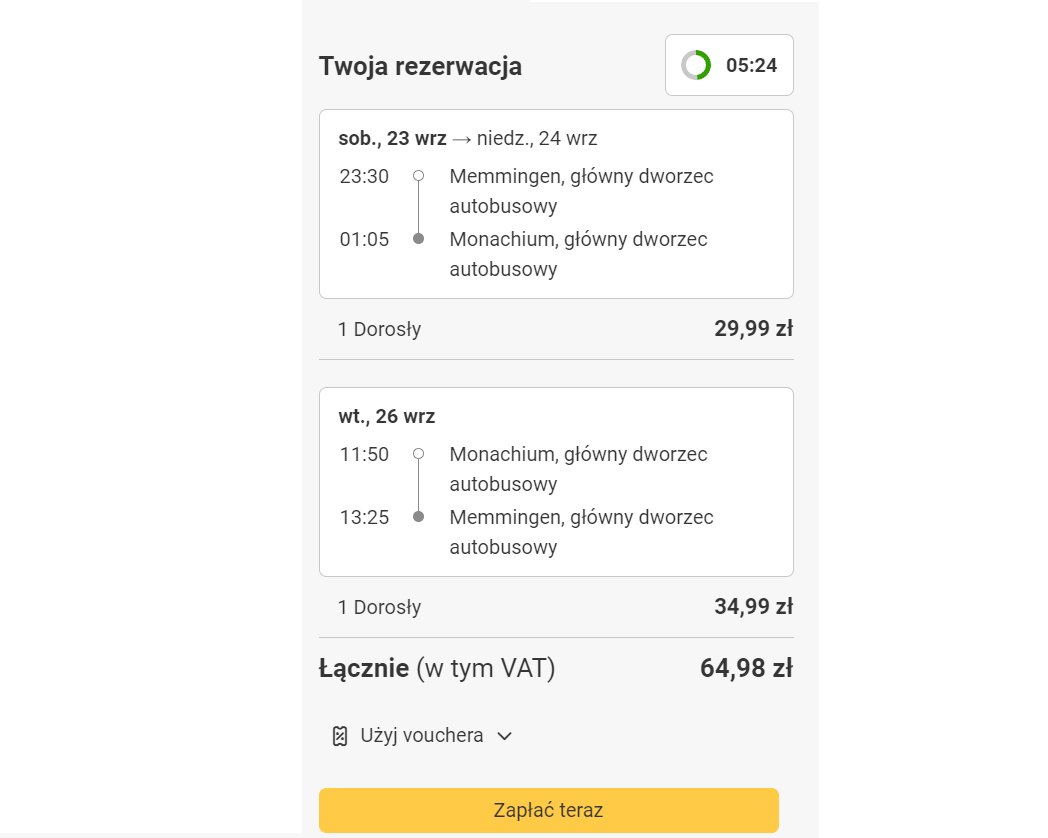Click the outbound departure circle marker
This screenshot has height=838, width=1048.
pos(418,176)
